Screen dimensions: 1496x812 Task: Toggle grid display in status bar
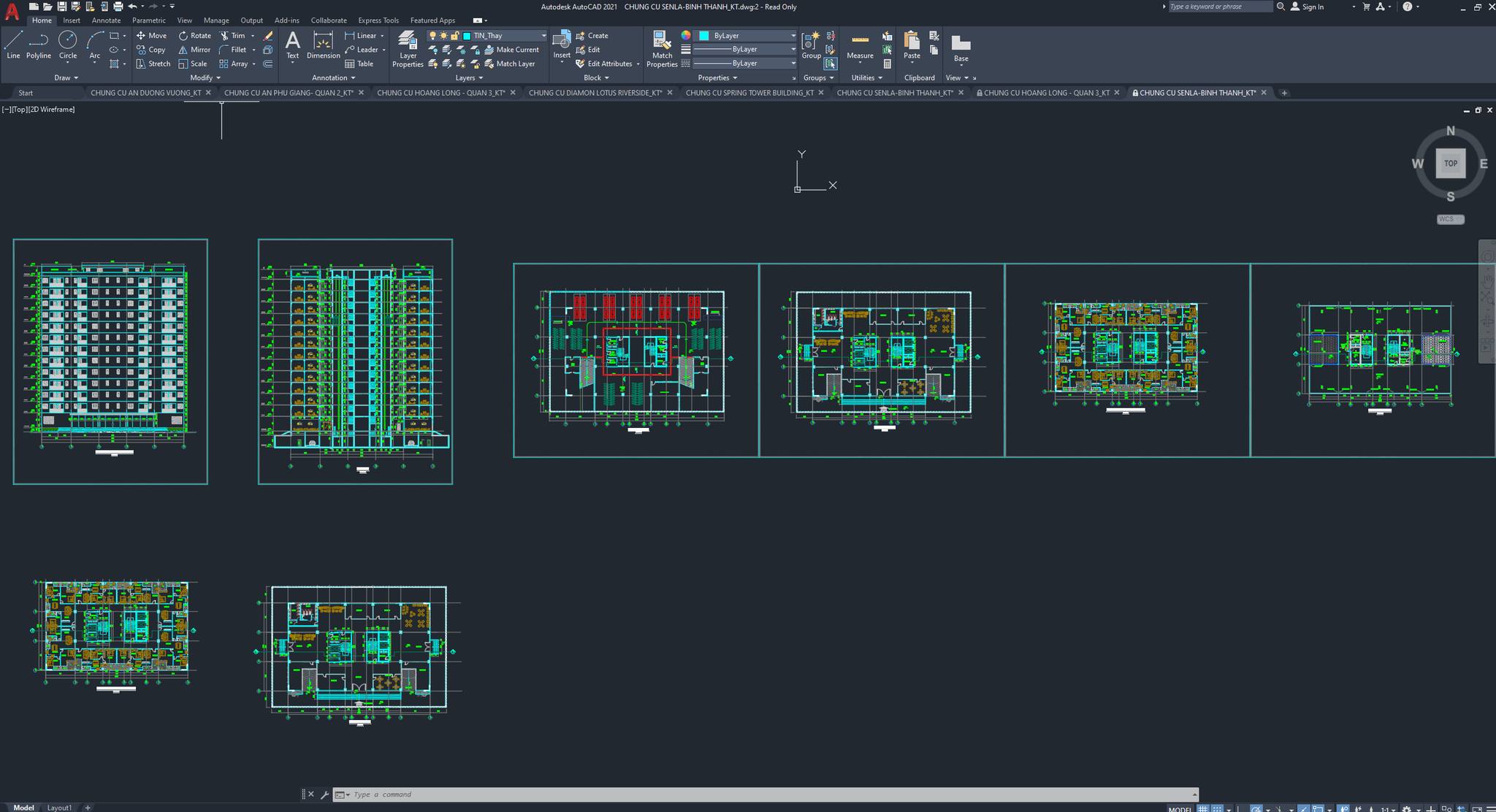(1203, 808)
